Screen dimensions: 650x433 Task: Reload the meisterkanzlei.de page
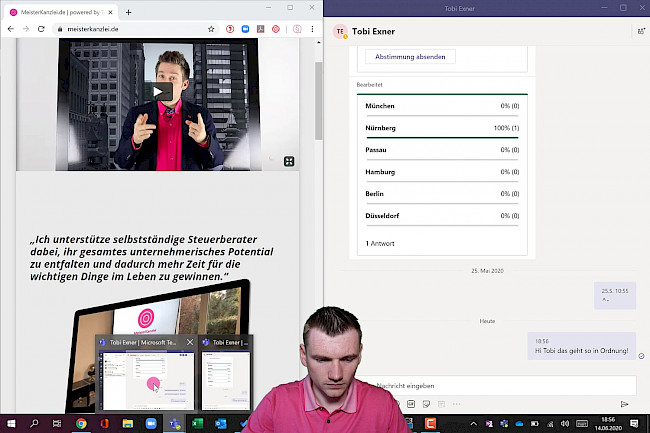(x=42, y=29)
